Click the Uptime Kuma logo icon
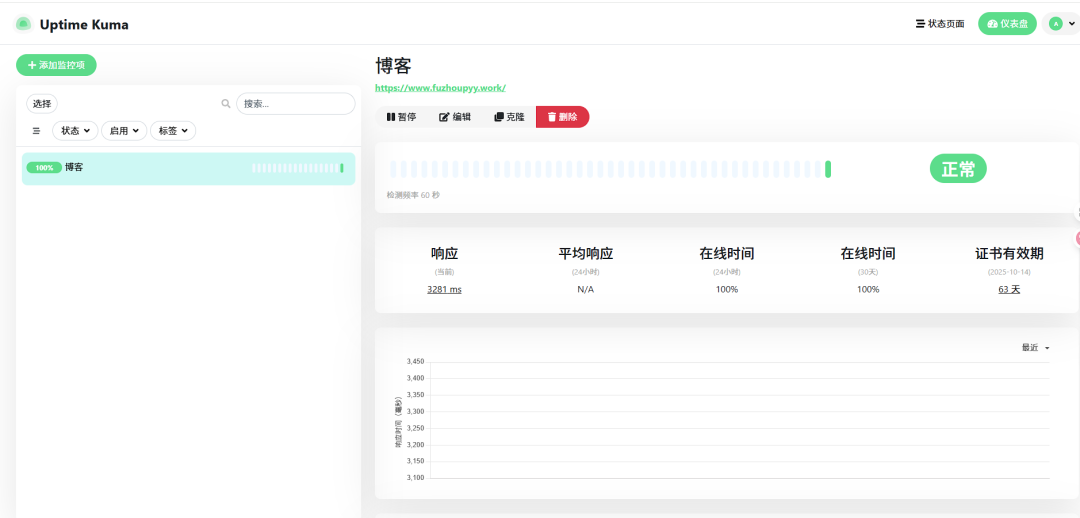The width and height of the screenshot is (1080, 518). [x=23, y=24]
